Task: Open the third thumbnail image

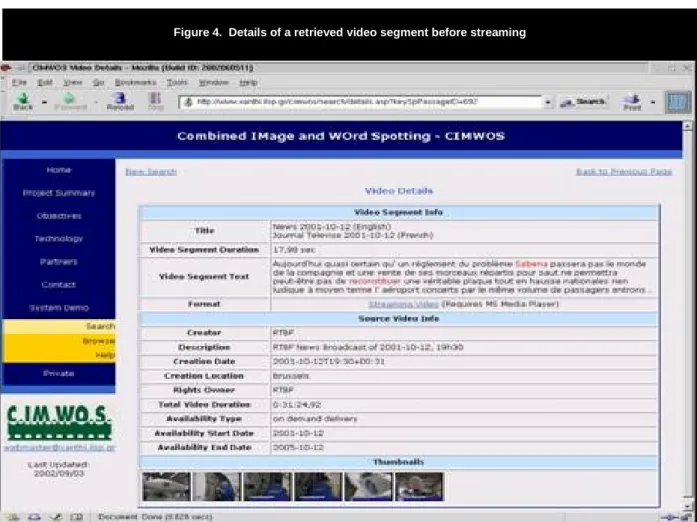Action: (x=268, y=487)
